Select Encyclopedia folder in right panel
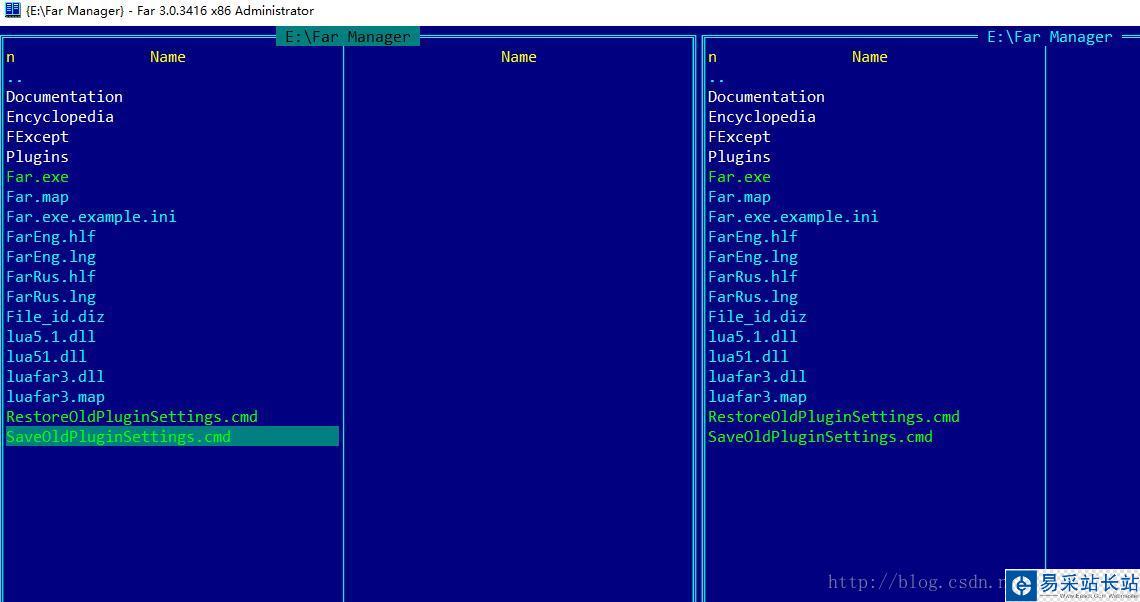 762,116
